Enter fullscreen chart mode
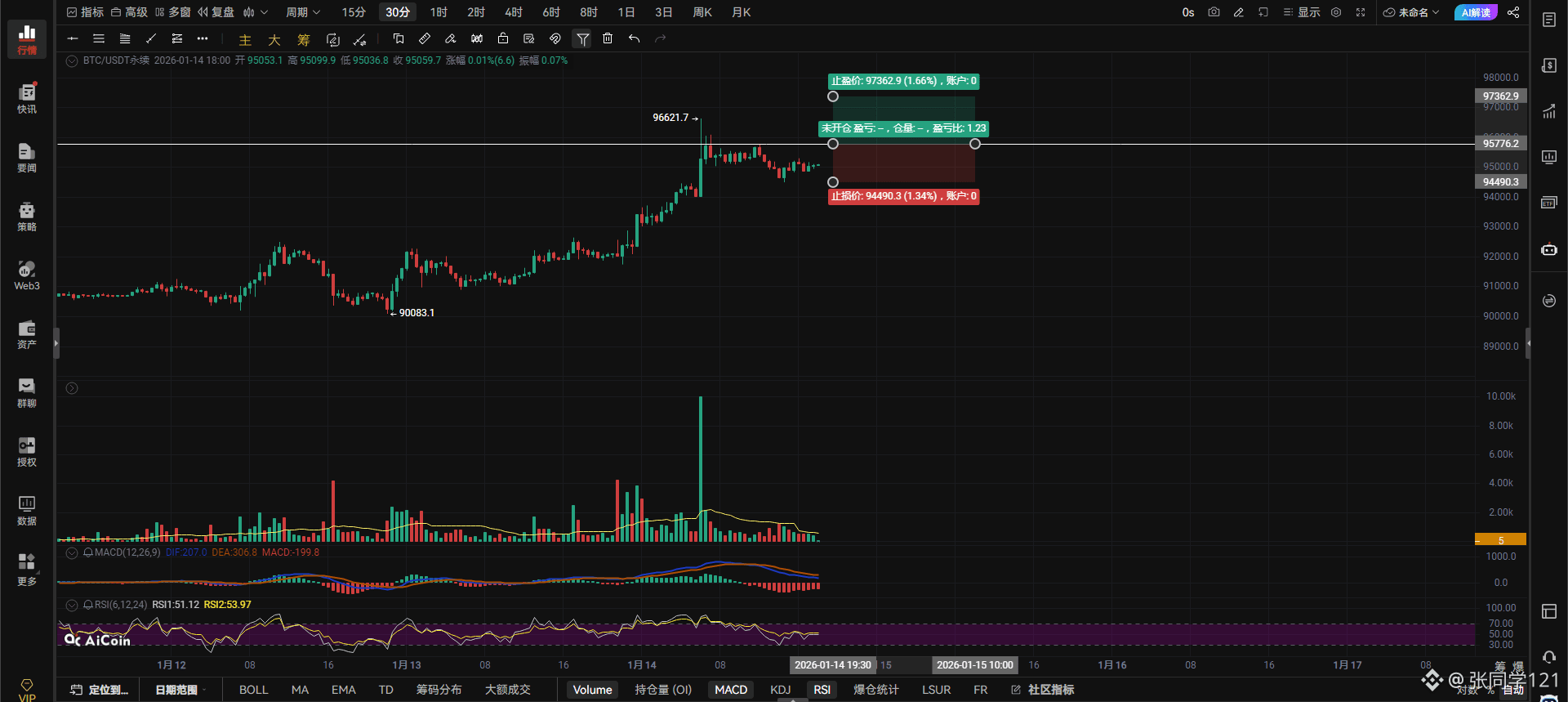 tap(1361, 12)
